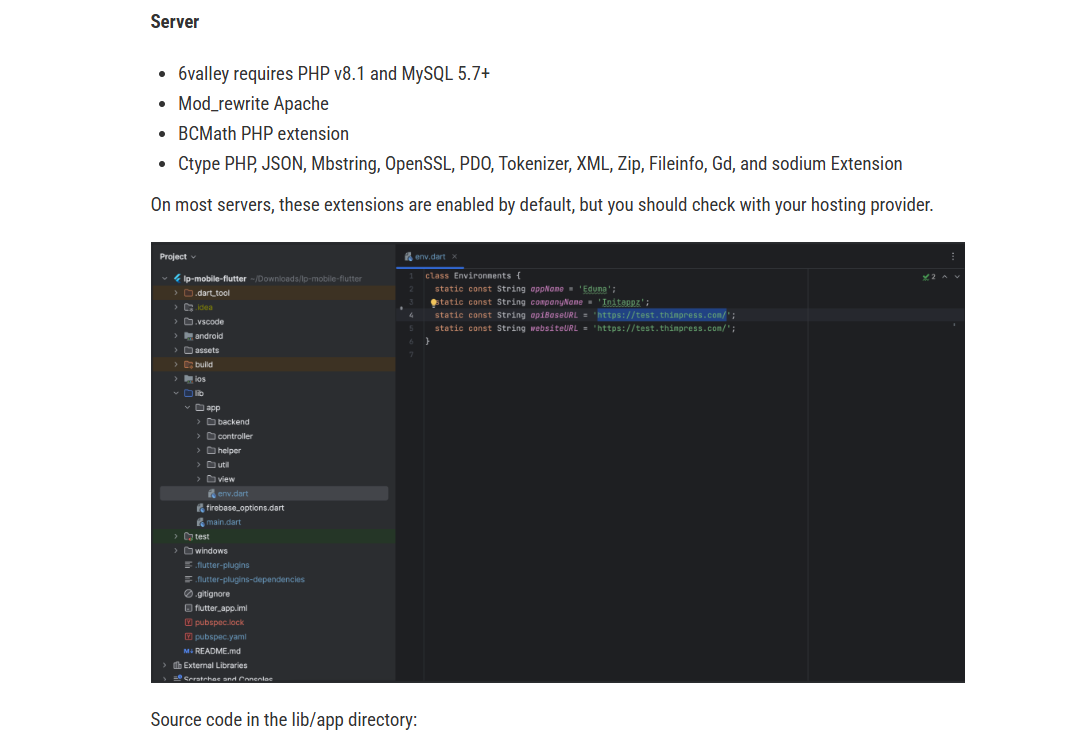The height and width of the screenshot is (743, 1080).
Task: Go to previous highlighted problem arrow
Action: tap(945, 277)
